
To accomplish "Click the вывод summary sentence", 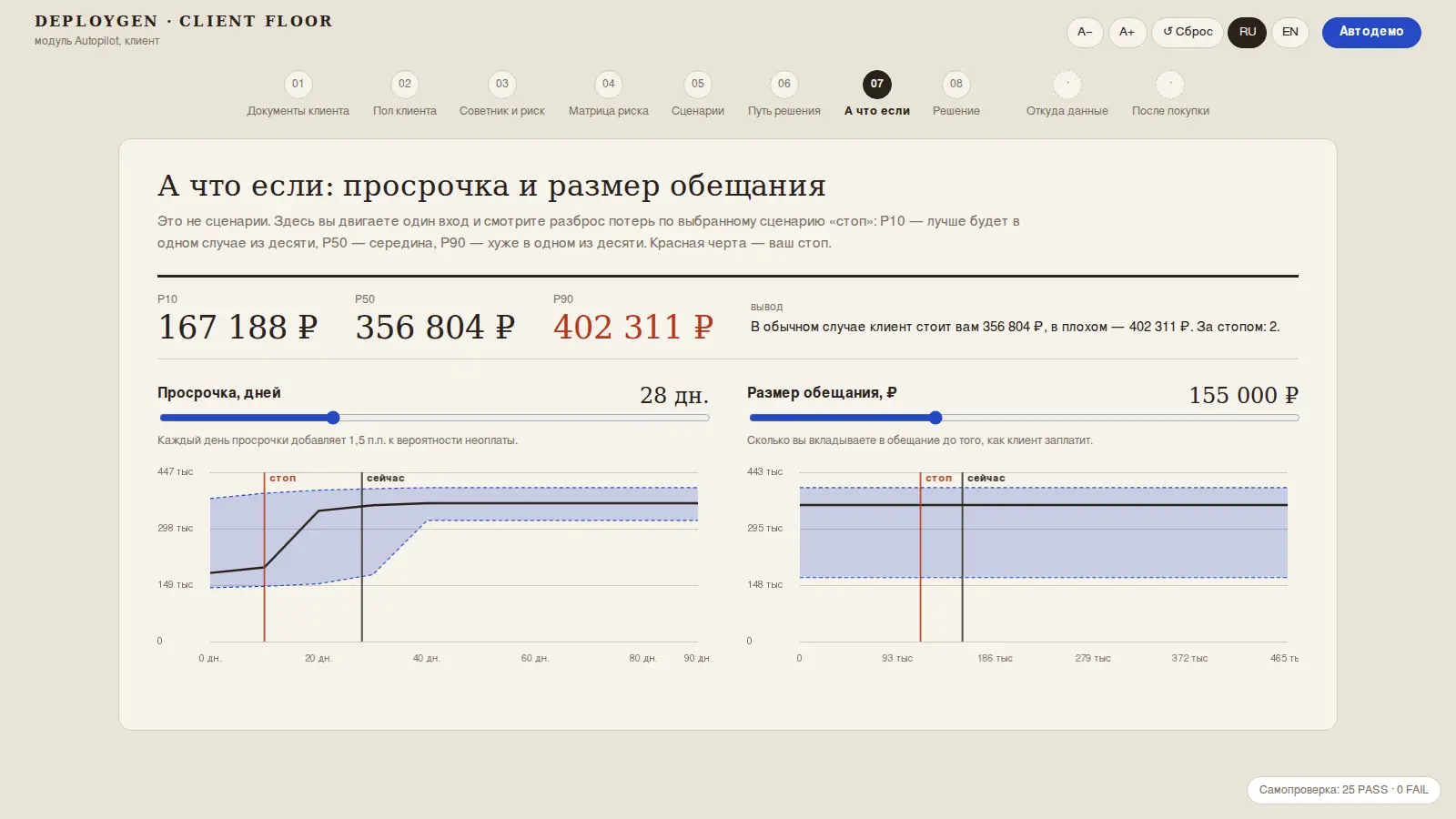I will [1015, 327].
